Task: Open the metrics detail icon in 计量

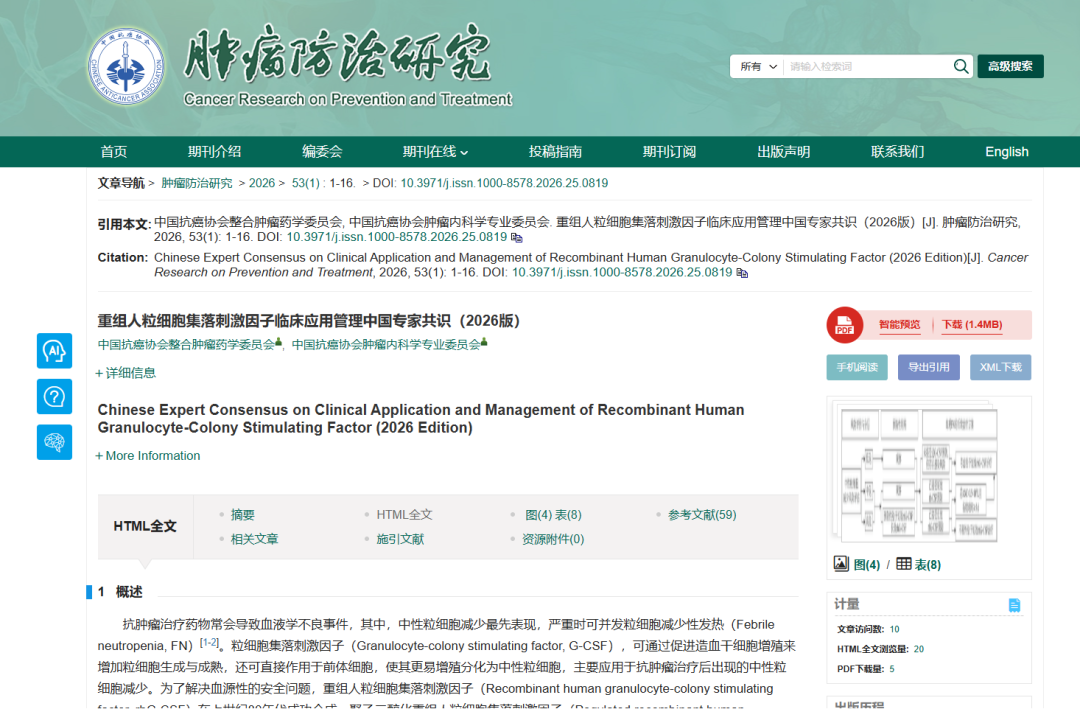Action: (x=1014, y=605)
